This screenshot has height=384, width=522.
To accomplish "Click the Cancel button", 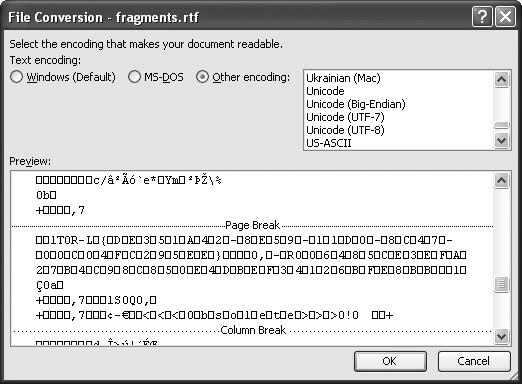I will pyautogui.click(x=474, y=361).
